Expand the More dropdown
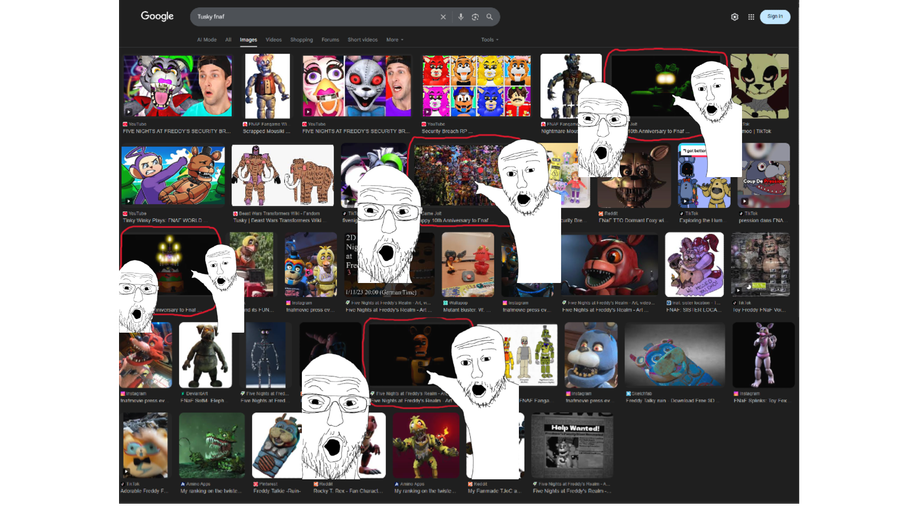This screenshot has height=506, width=900. pyautogui.click(x=394, y=40)
